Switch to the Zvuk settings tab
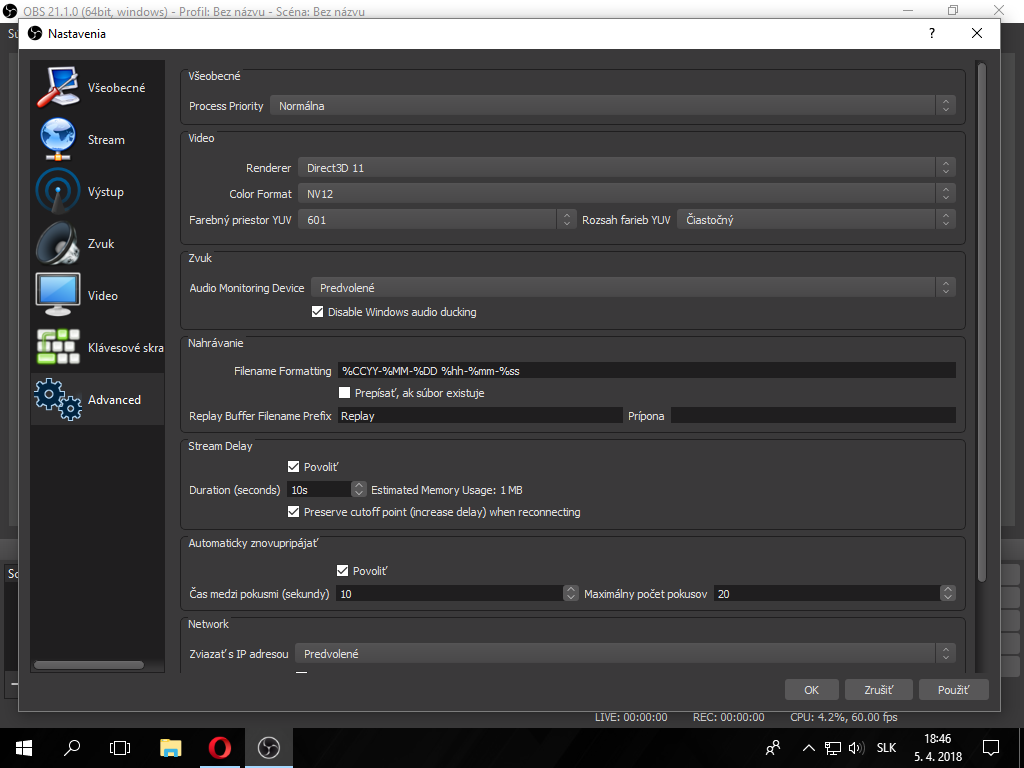1024x768 pixels. (97, 244)
